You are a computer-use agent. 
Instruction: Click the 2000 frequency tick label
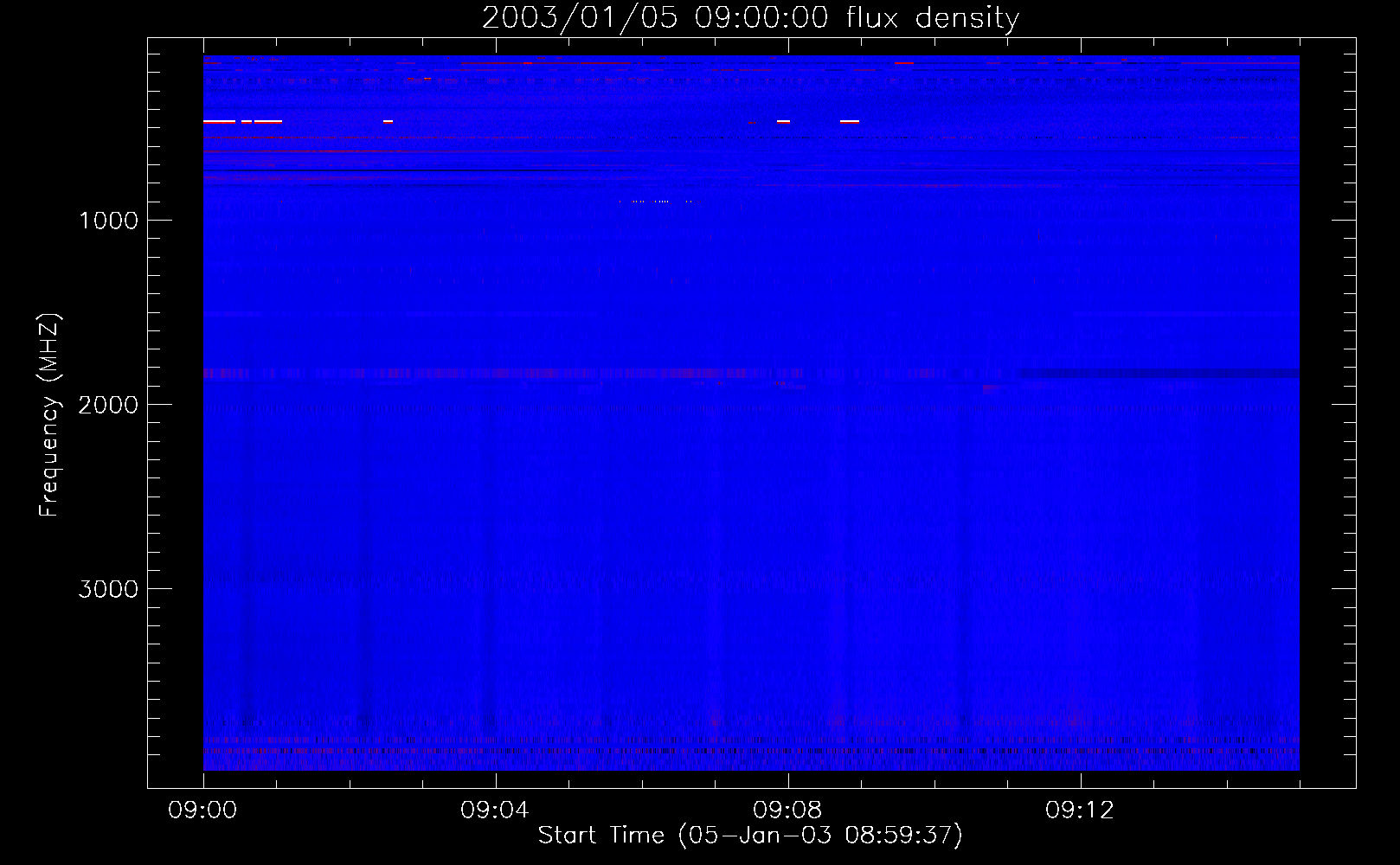[x=108, y=405]
